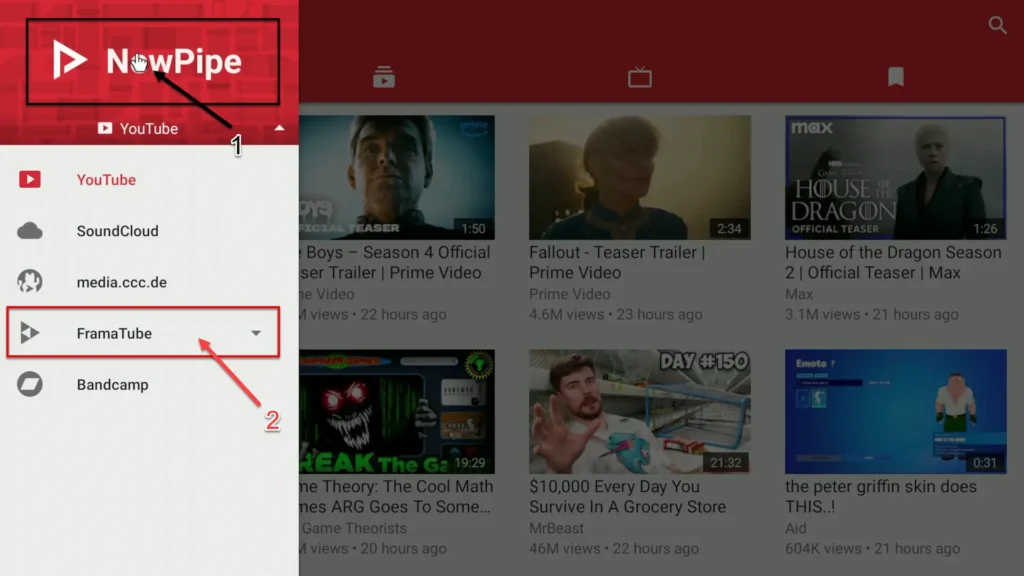Click the red YouTube play icon in the list
This screenshot has width=1024, height=576.
coord(30,180)
